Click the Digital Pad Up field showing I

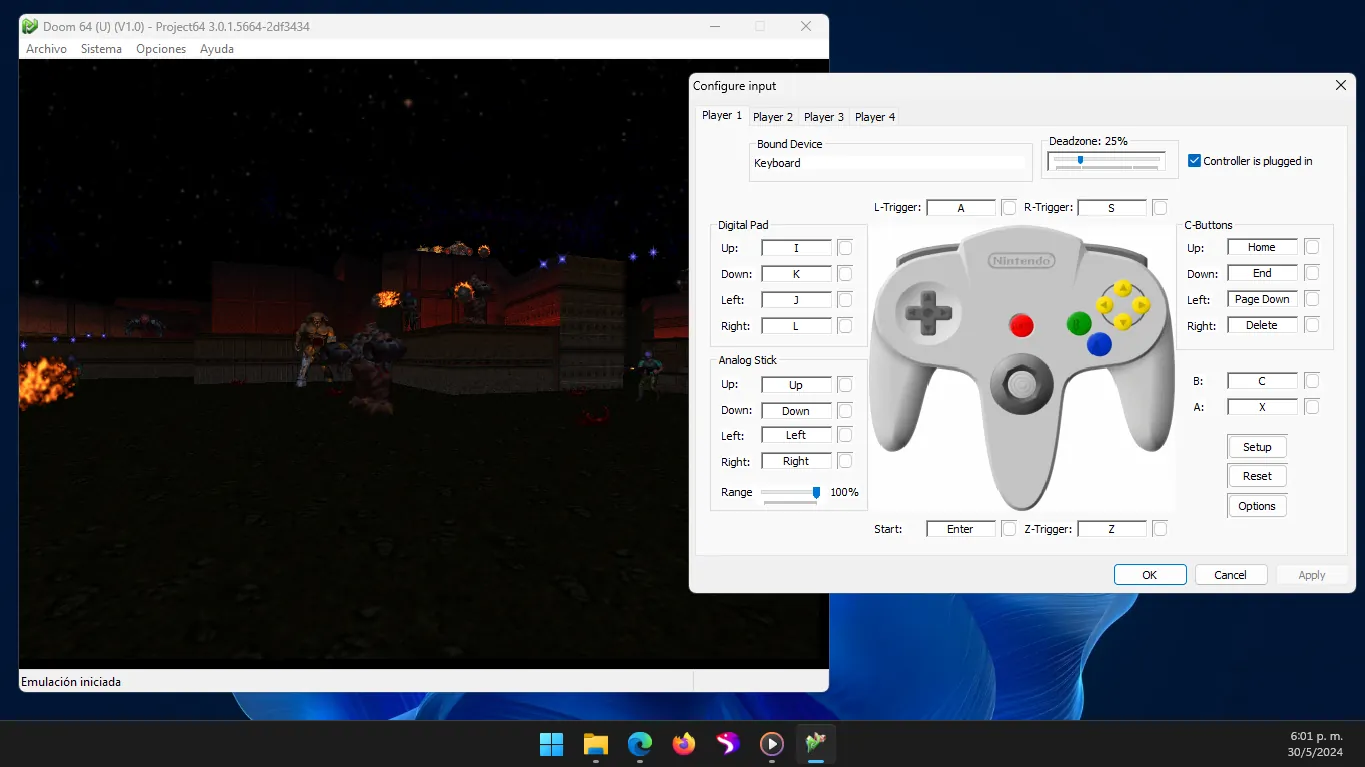[796, 247]
